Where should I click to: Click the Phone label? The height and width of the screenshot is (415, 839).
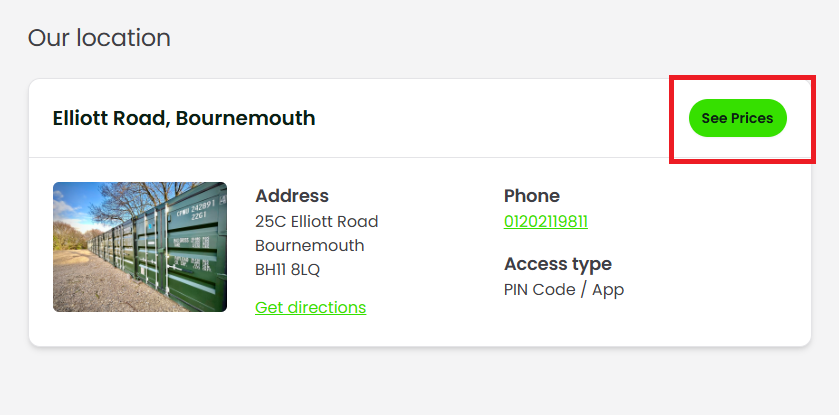click(531, 196)
